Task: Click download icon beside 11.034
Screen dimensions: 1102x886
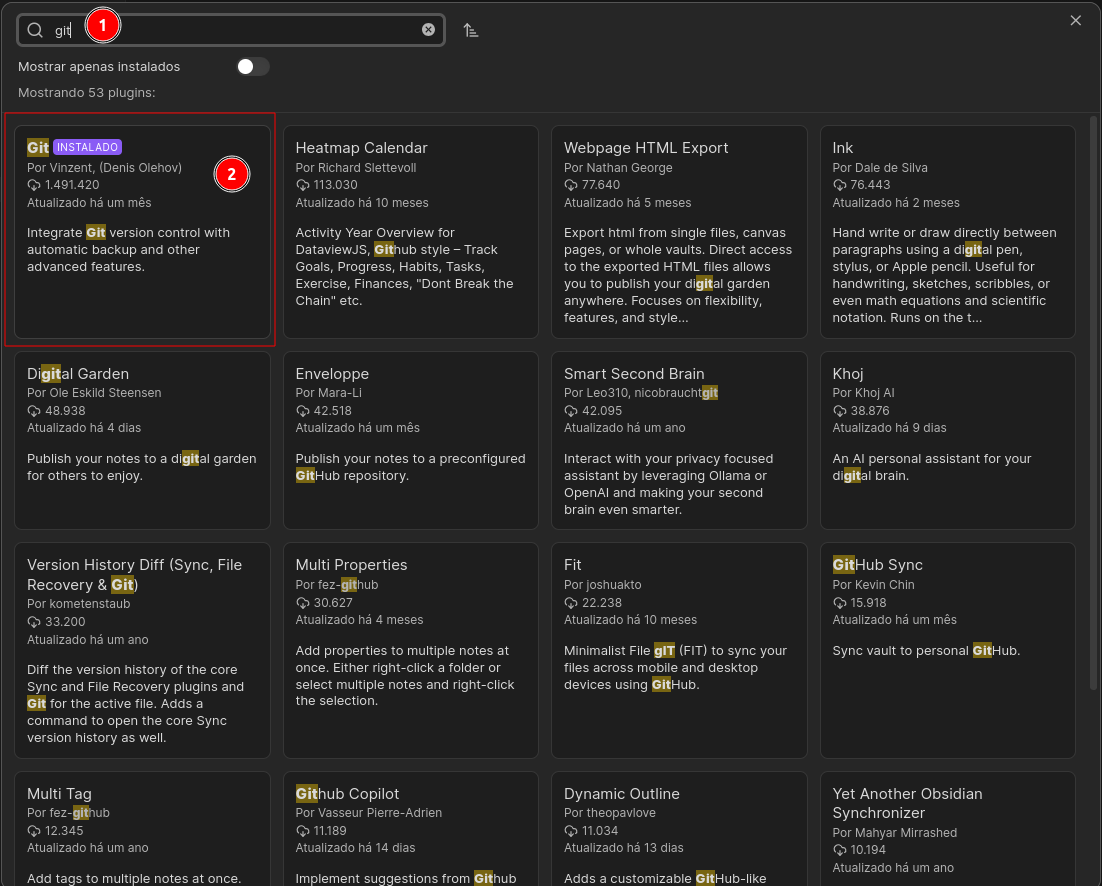Action: pyautogui.click(x=571, y=831)
